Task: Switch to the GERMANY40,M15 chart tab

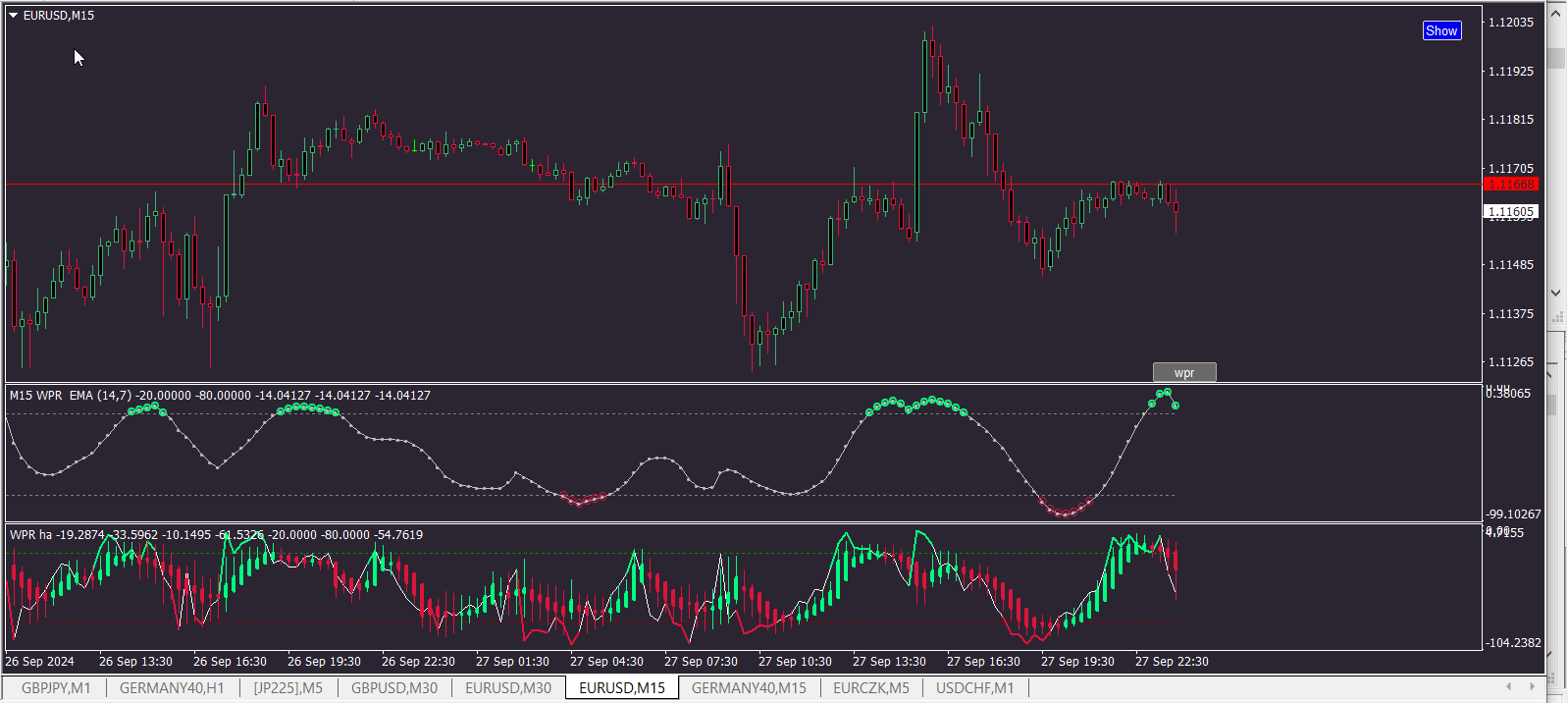Action: tap(749, 688)
